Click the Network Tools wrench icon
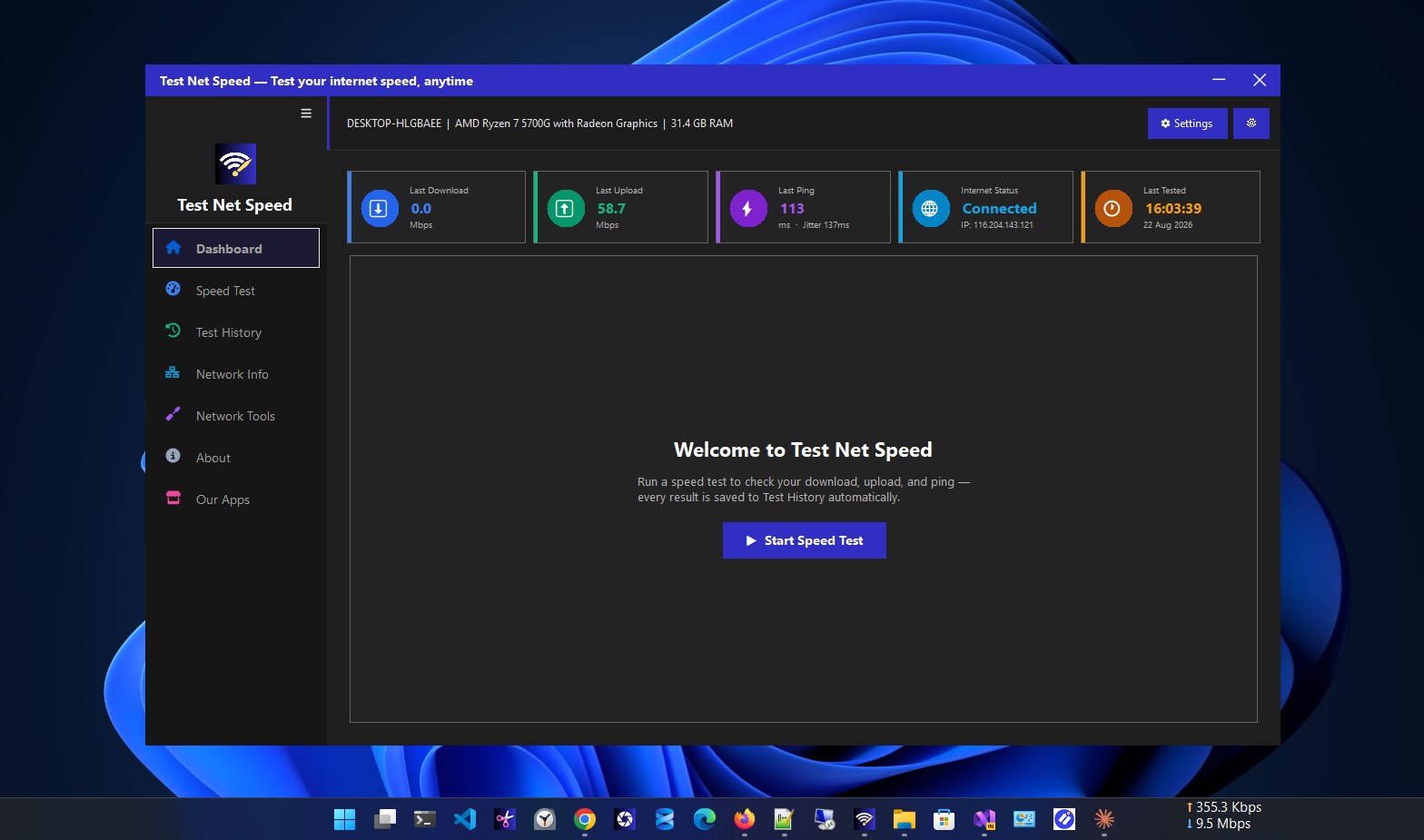1424x840 pixels. coord(173,414)
